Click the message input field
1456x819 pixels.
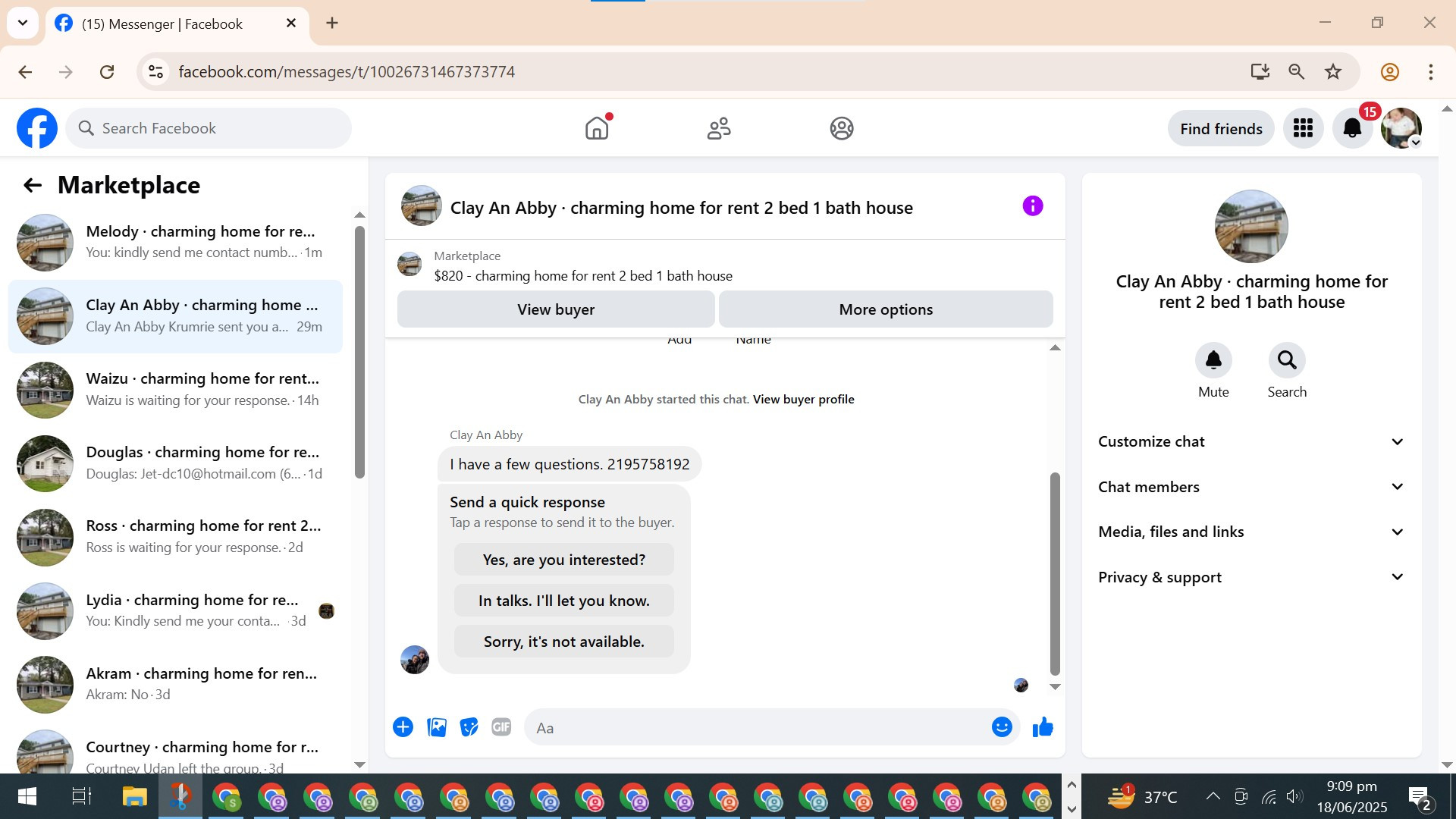(x=758, y=728)
